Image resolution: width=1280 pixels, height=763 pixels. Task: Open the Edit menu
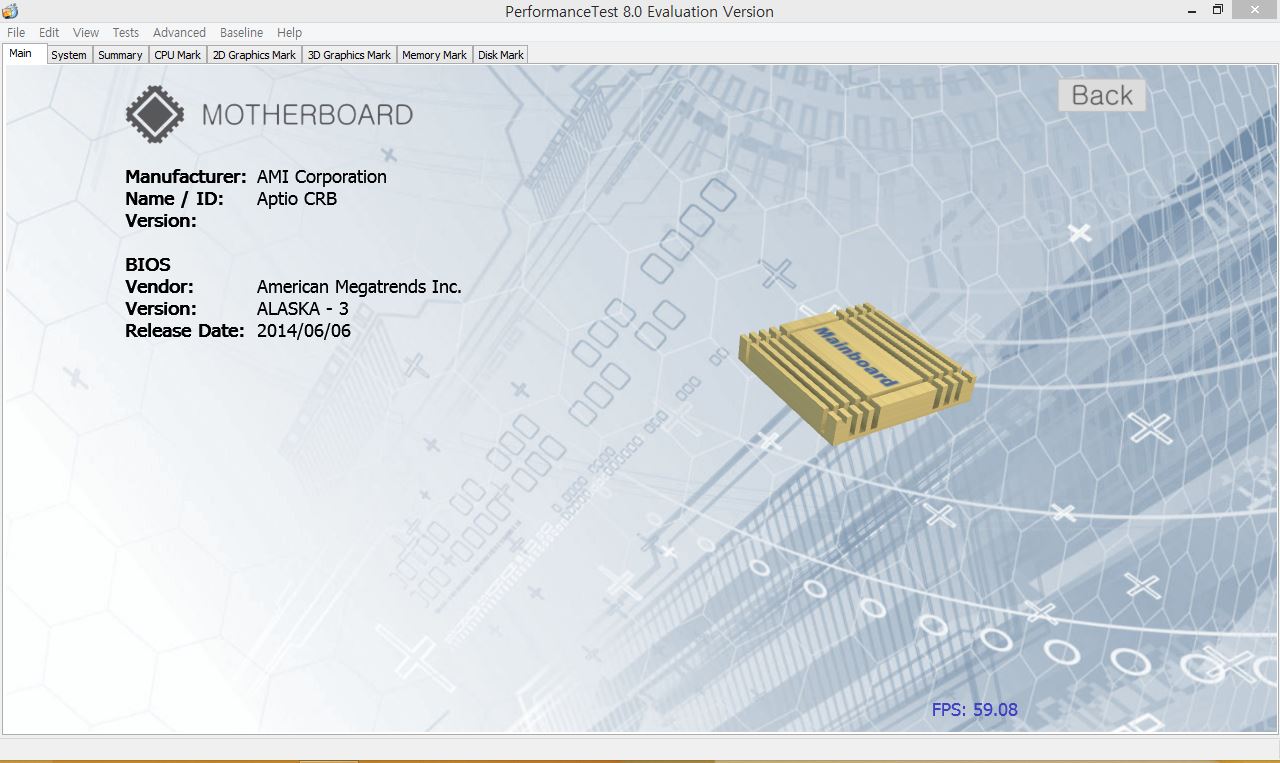tap(49, 32)
